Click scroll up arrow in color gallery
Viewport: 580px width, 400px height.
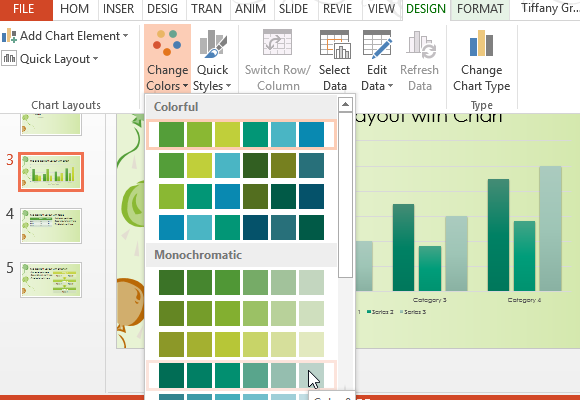click(x=345, y=105)
